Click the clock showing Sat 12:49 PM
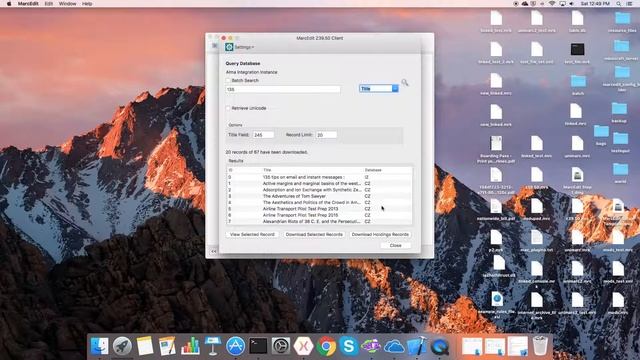 coord(595,4)
